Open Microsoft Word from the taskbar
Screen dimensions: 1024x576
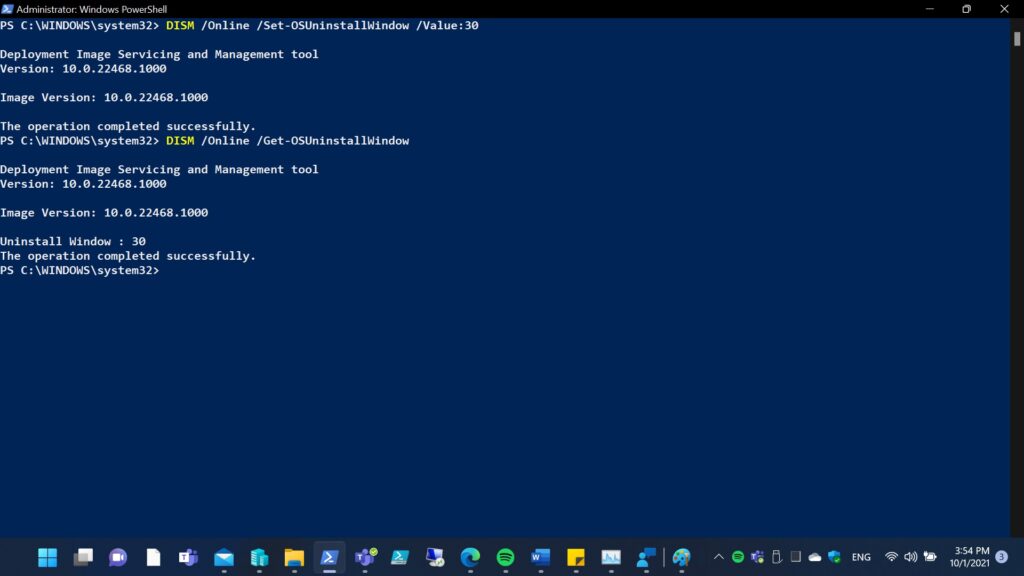pos(540,557)
